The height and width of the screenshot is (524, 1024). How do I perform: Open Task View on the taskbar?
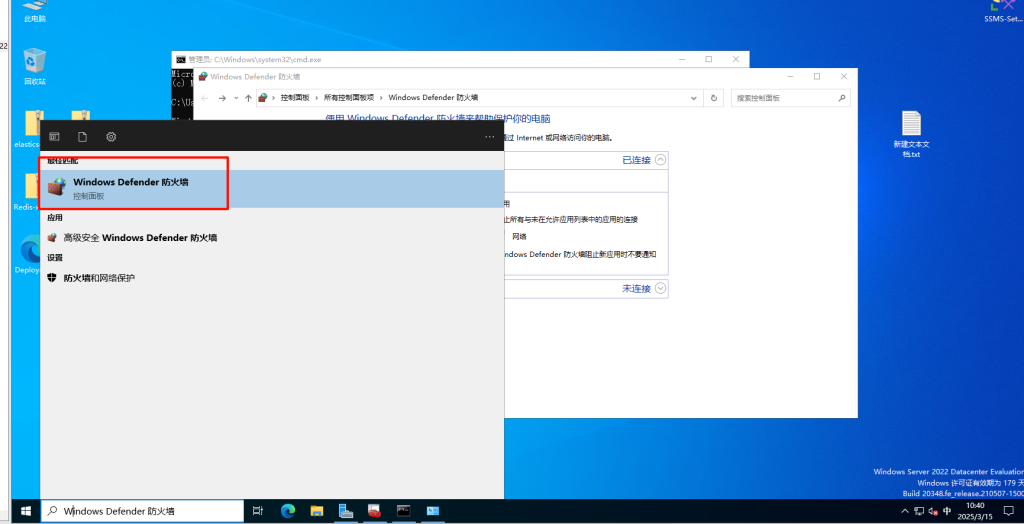(258, 511)
